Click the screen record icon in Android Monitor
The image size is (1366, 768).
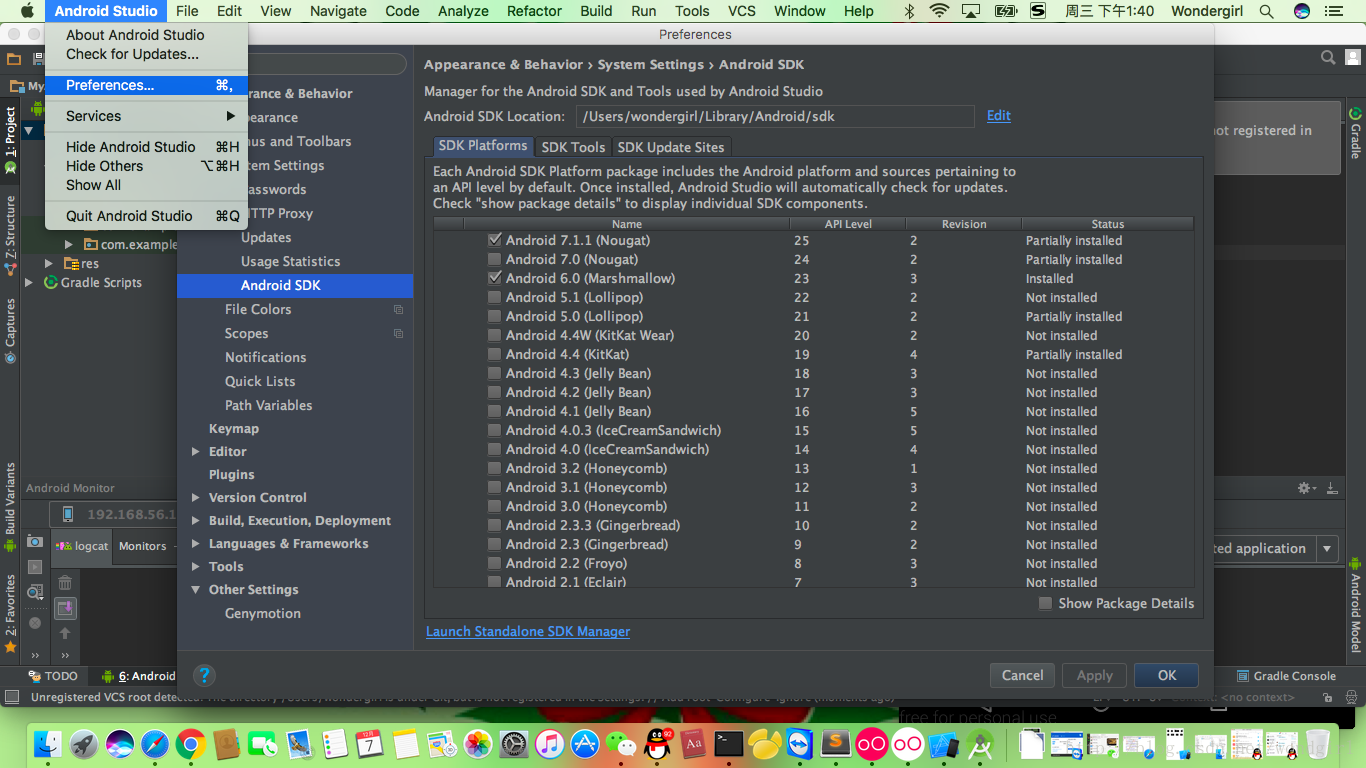coord(35,567)
